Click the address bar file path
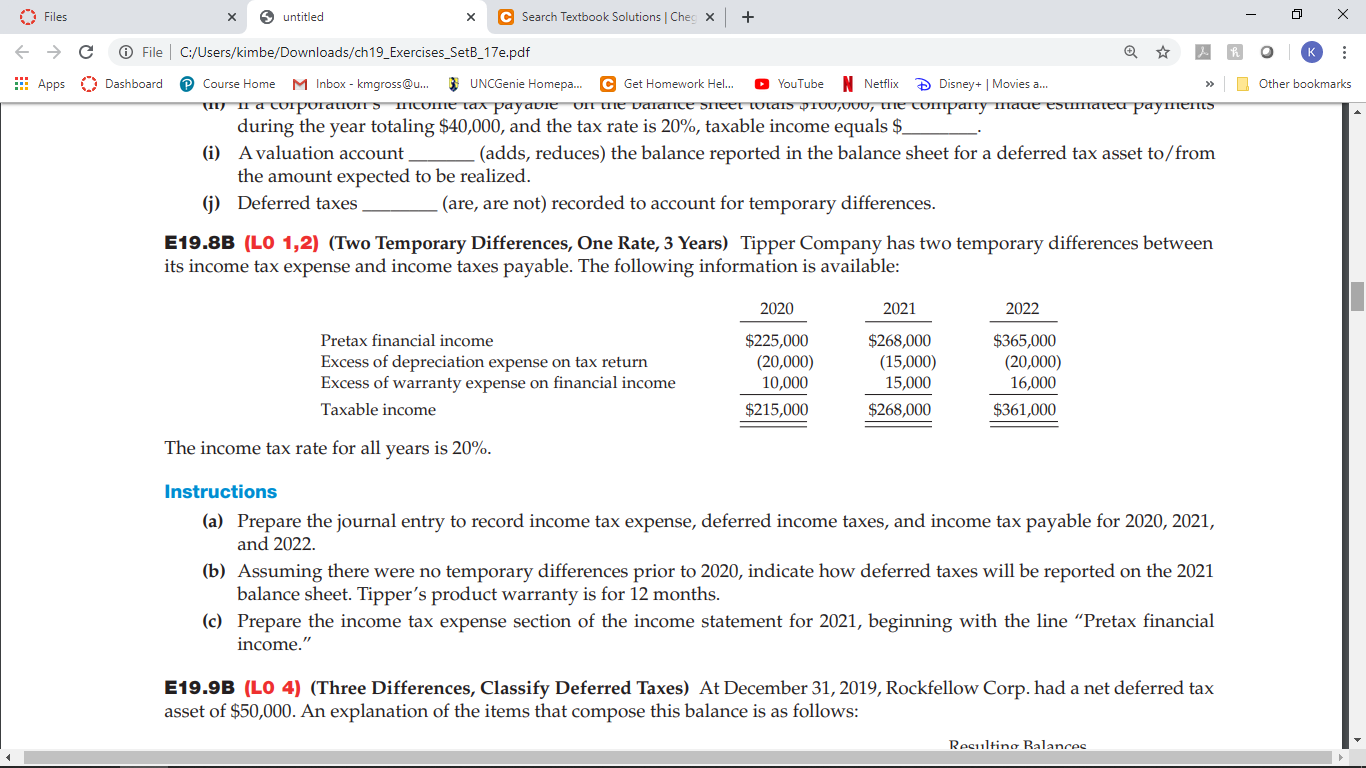 tap(354, 52)
